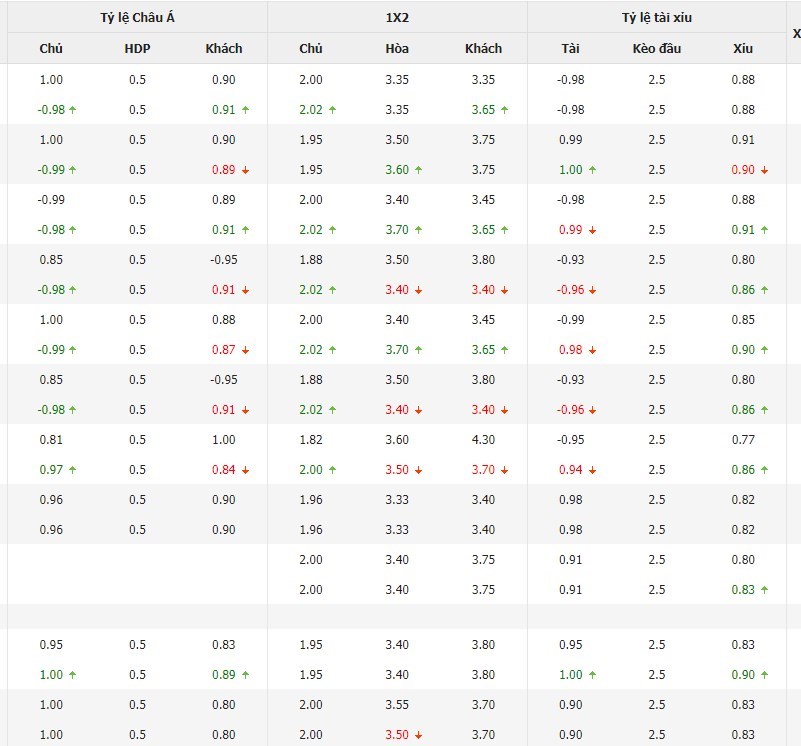Click the red down arrow beside 3.70
This screenshot has width=801, height=746.
(505, 470)
